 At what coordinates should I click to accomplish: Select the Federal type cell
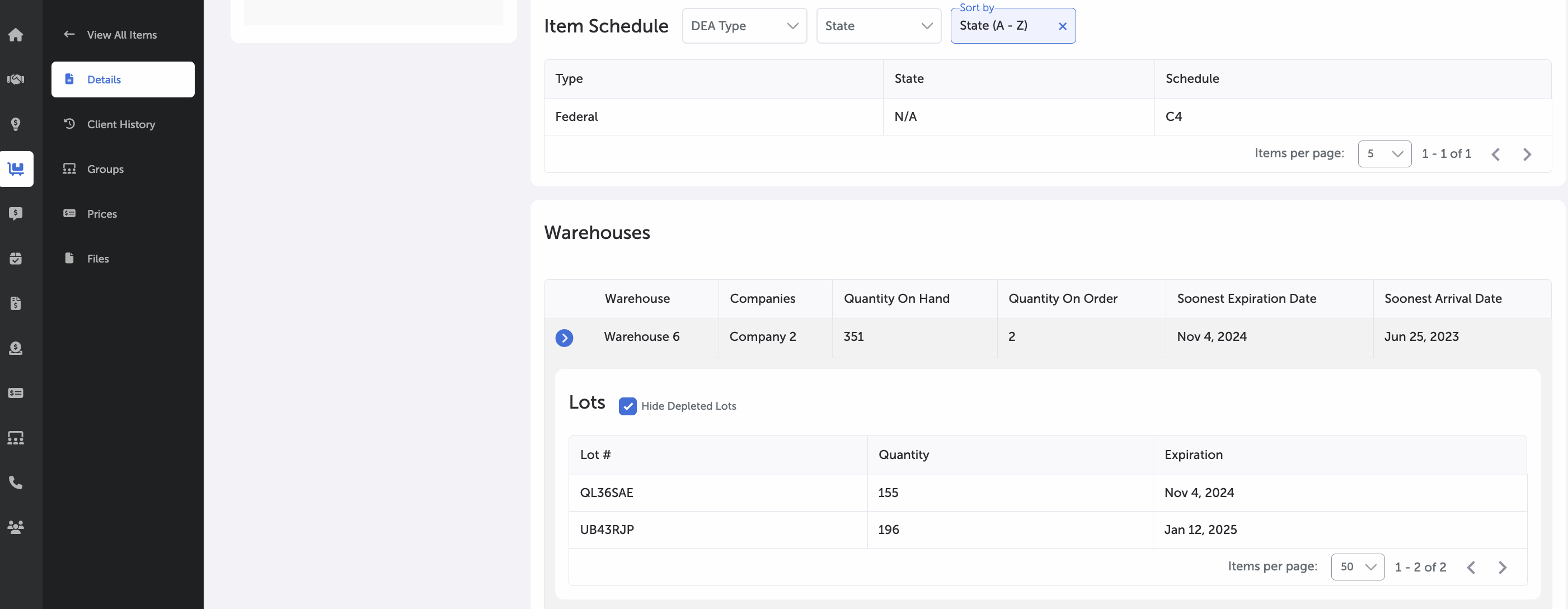coord(713,116)
